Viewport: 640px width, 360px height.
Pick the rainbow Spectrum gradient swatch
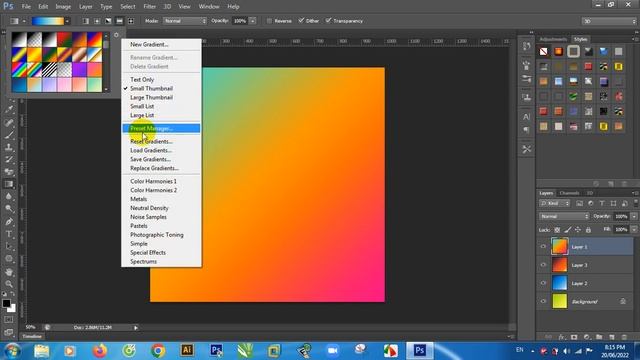coord(19,70)
